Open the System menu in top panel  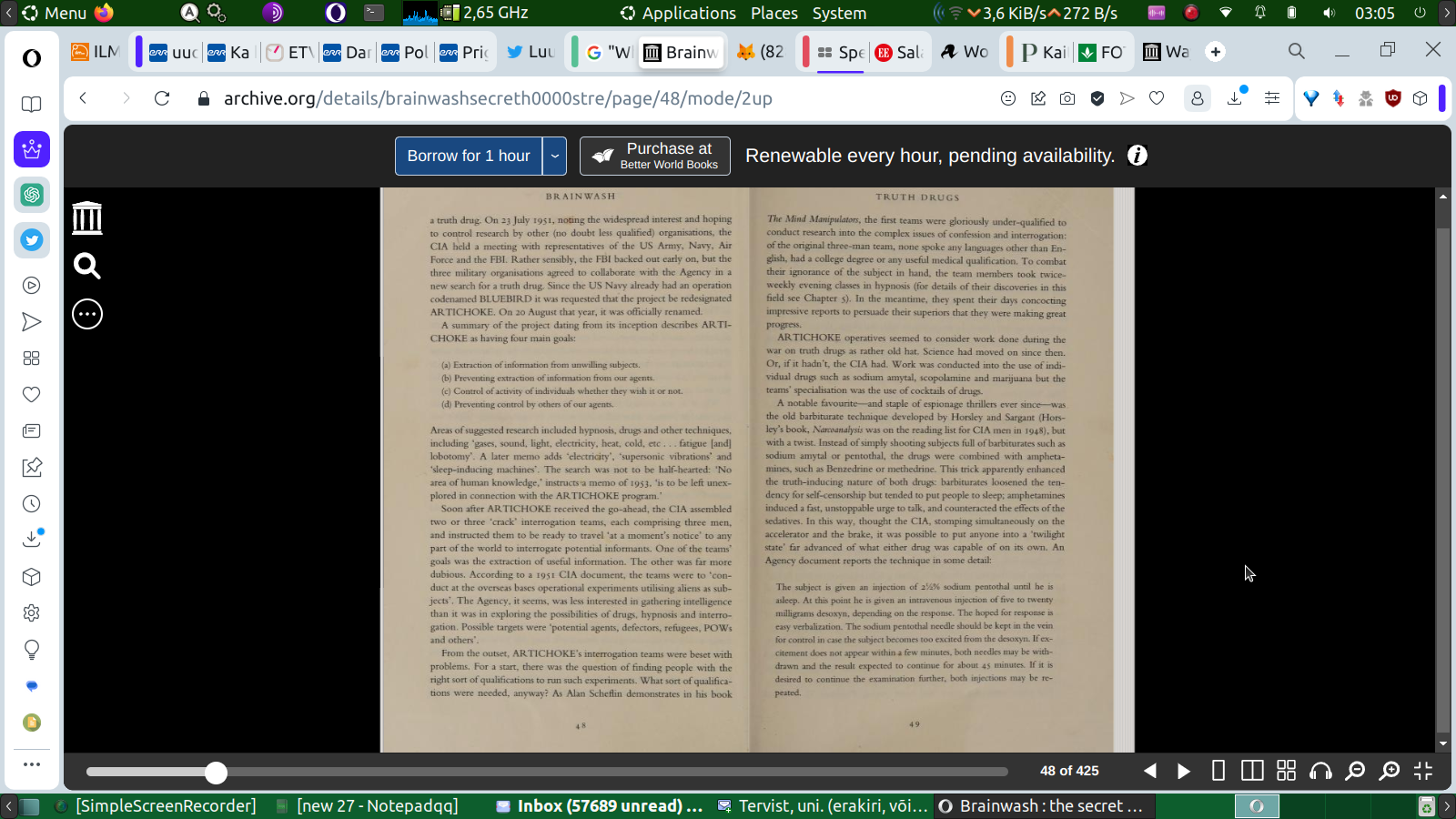(x=839, y=13)
